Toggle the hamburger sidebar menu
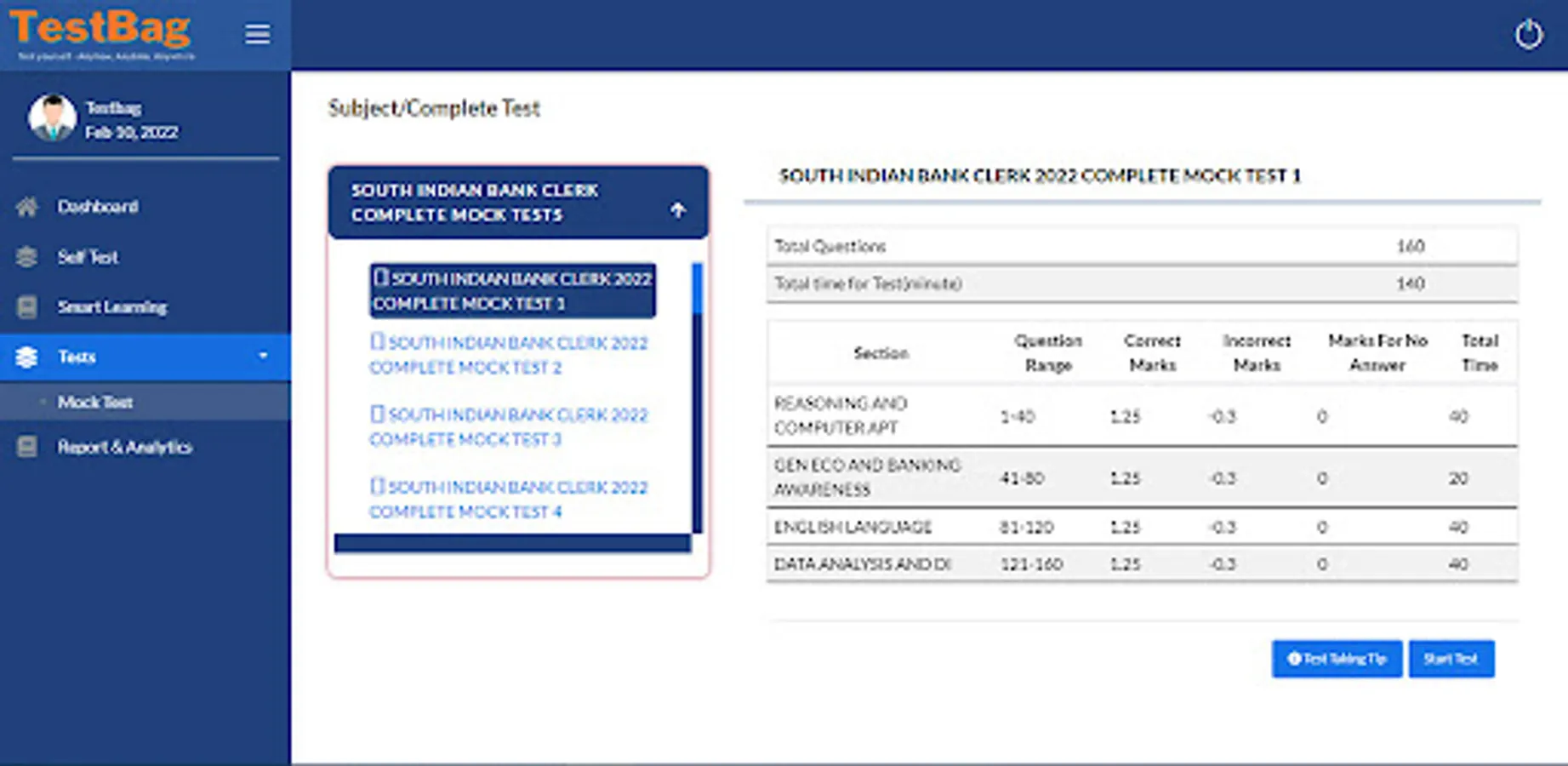This screenshot has width=1568, height=766. (x=257, y=34)
